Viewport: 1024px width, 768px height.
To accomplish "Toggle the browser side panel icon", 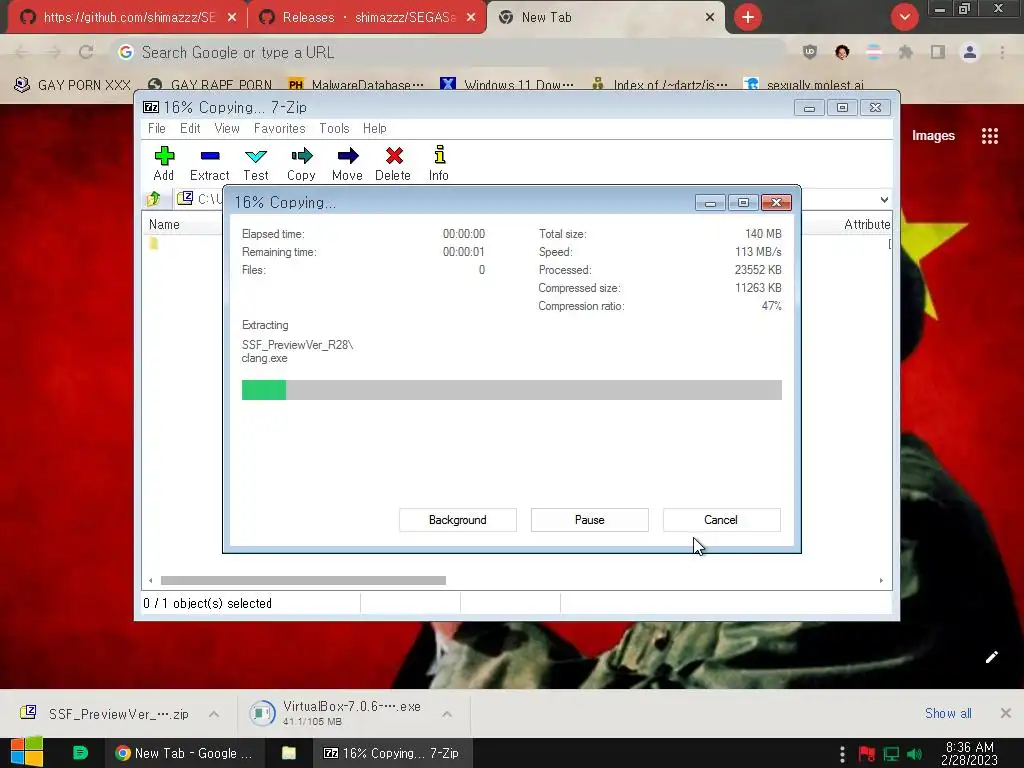I will pyautogui.click(x=938, y=52).
